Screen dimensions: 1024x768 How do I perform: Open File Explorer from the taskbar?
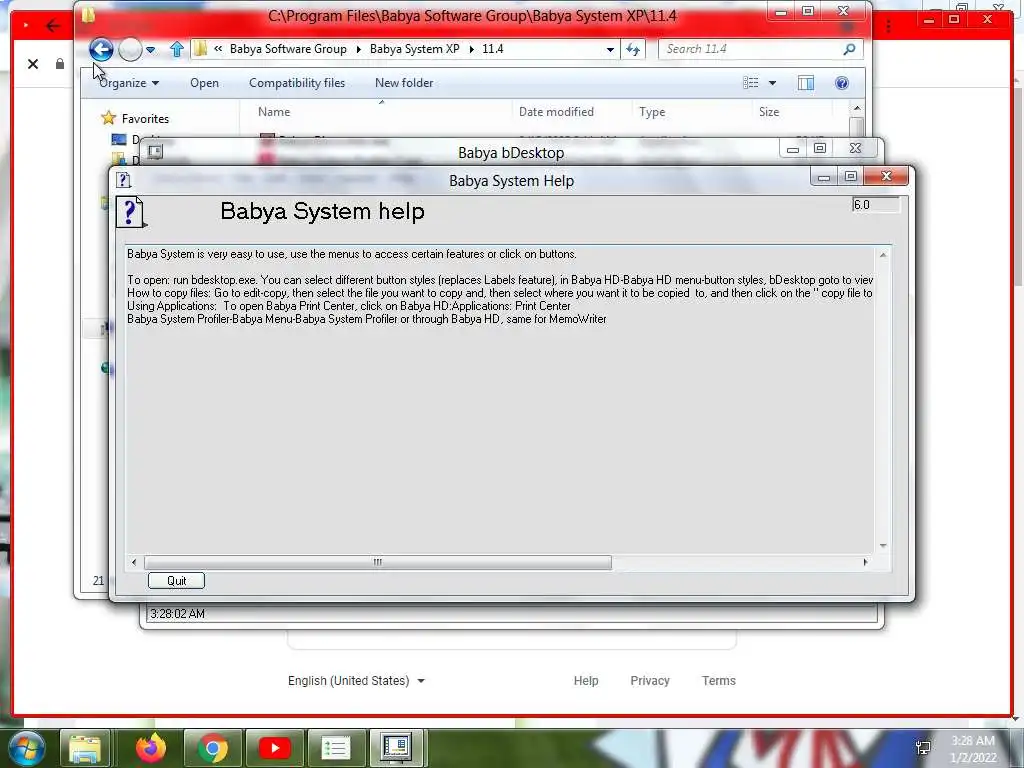click(85, 748)
